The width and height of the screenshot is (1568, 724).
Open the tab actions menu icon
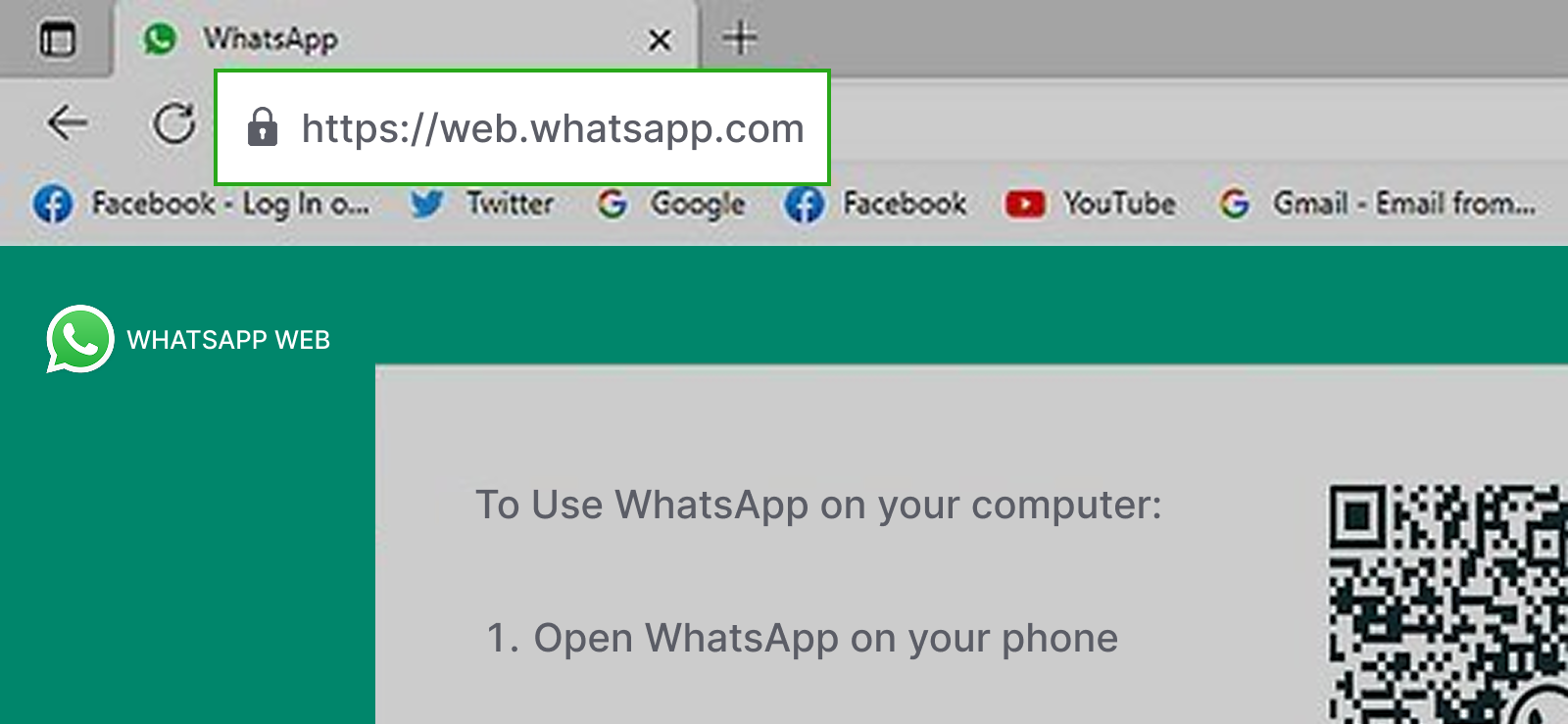(57, 40)
